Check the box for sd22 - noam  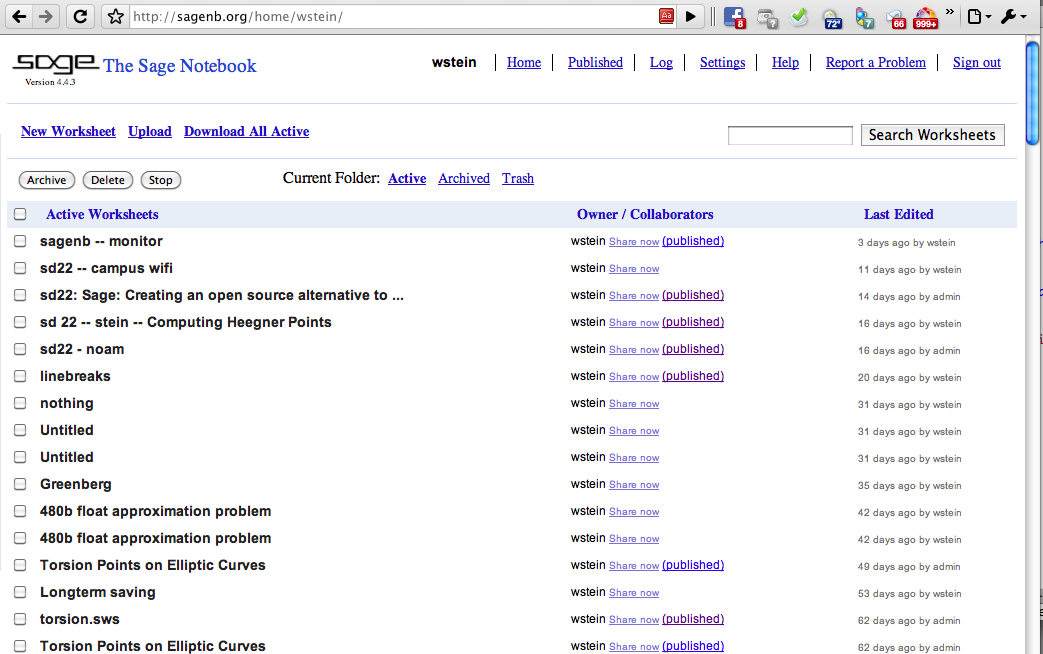pos(20,349)
